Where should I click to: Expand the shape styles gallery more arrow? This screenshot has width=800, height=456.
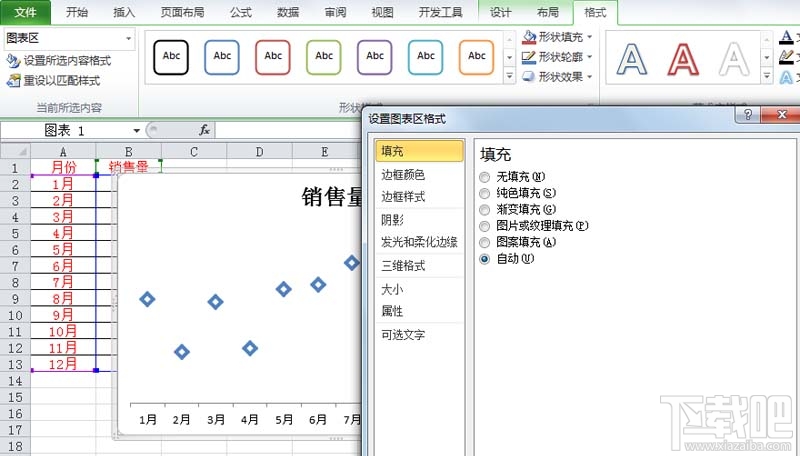click(x=509, y=77)
